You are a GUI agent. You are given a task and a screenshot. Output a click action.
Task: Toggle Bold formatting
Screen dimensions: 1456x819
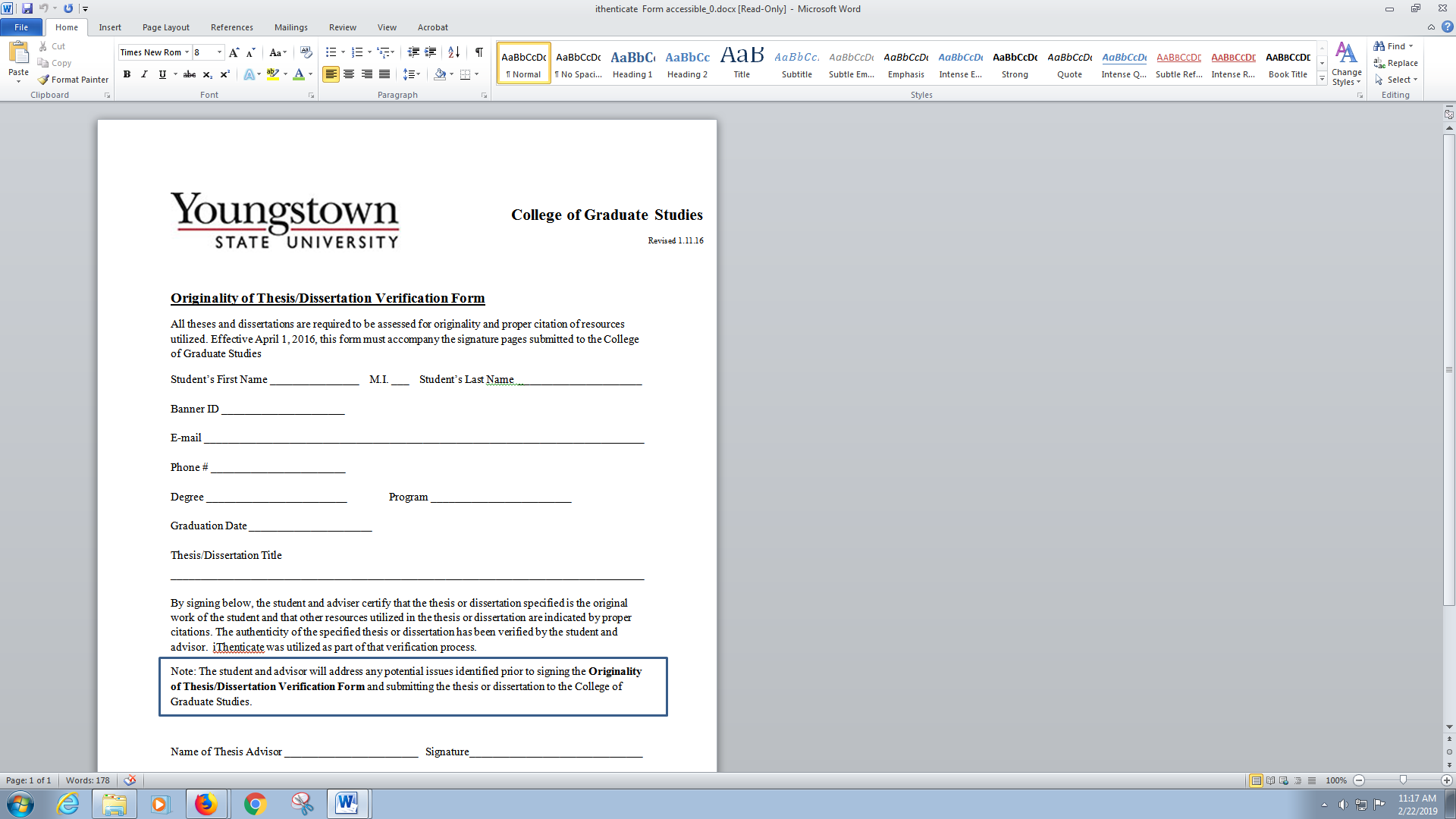tap(127, 74)
